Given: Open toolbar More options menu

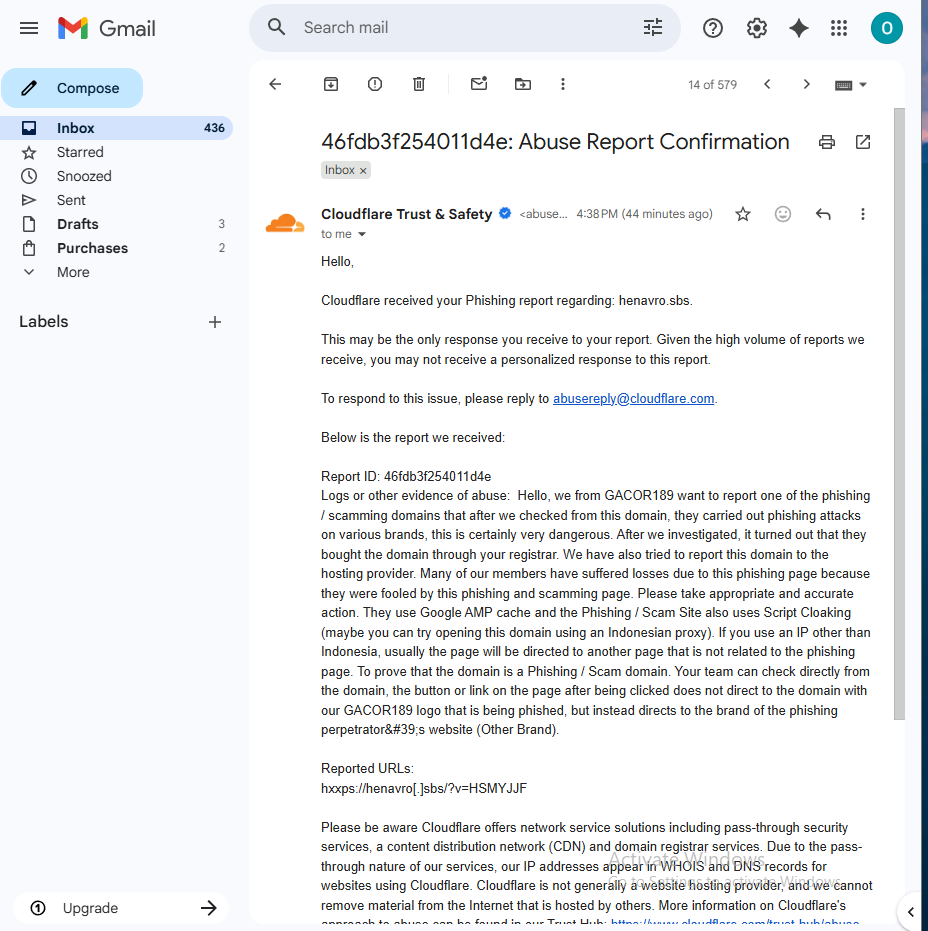Looking at the screenshot, I should (562, 84).
